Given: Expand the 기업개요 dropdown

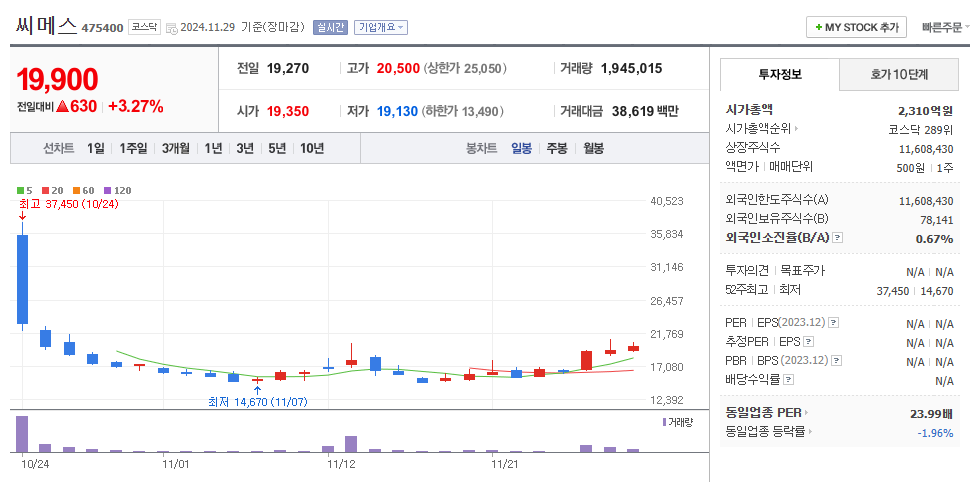Looking at the screenshot, I should click(x=380, y=27).
